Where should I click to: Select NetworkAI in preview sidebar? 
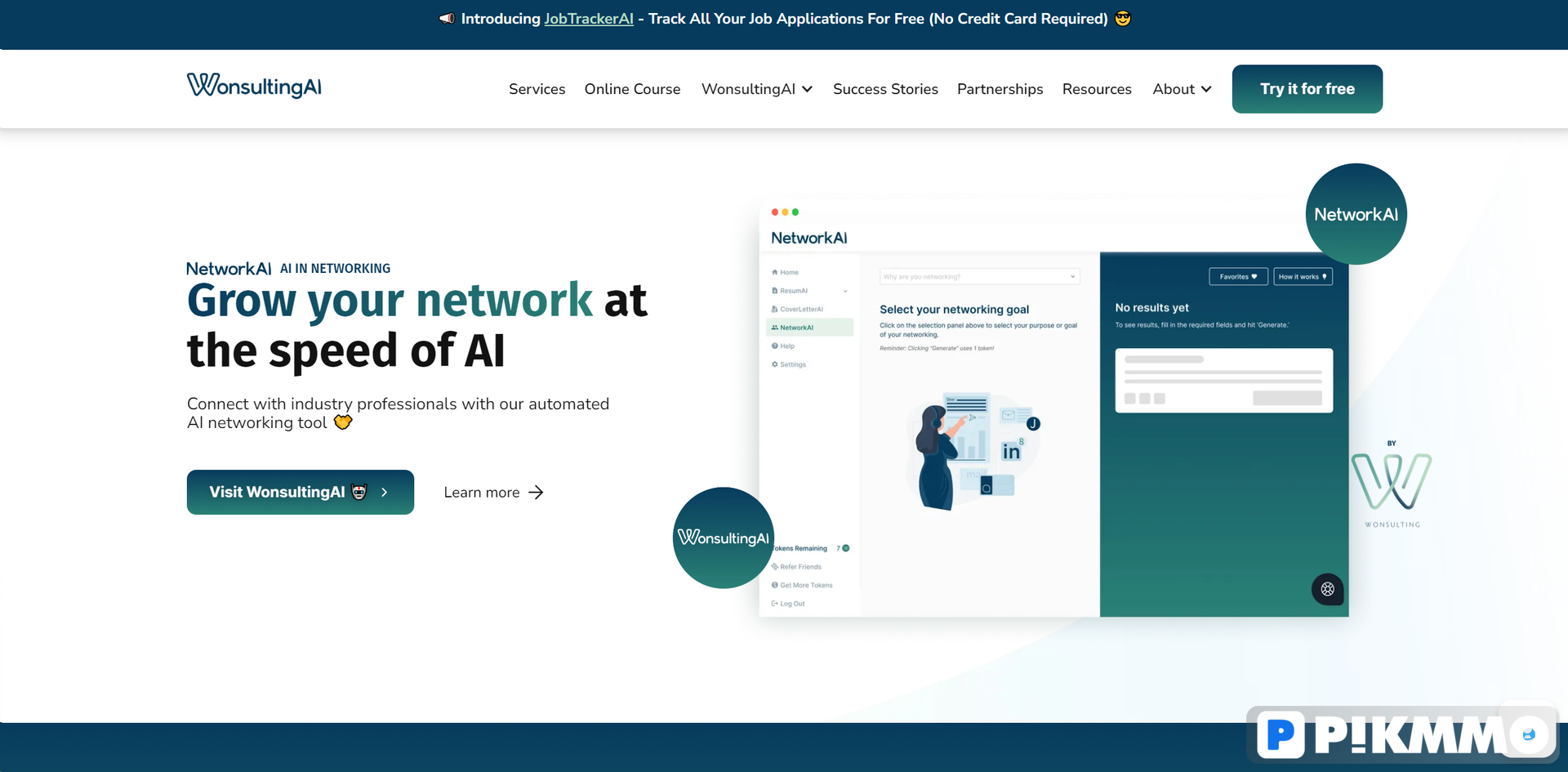[809, 328]
